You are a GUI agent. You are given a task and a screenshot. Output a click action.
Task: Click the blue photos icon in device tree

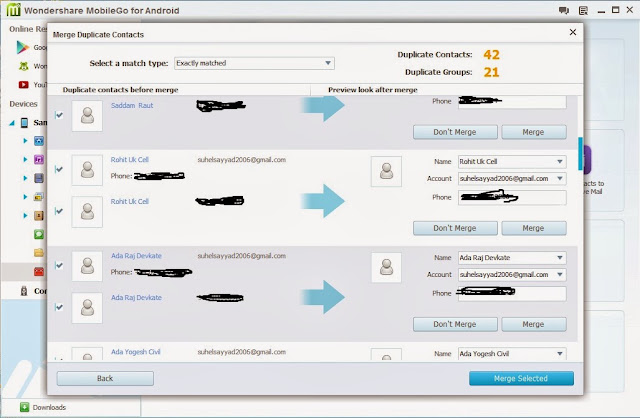(x=39, y=141)
